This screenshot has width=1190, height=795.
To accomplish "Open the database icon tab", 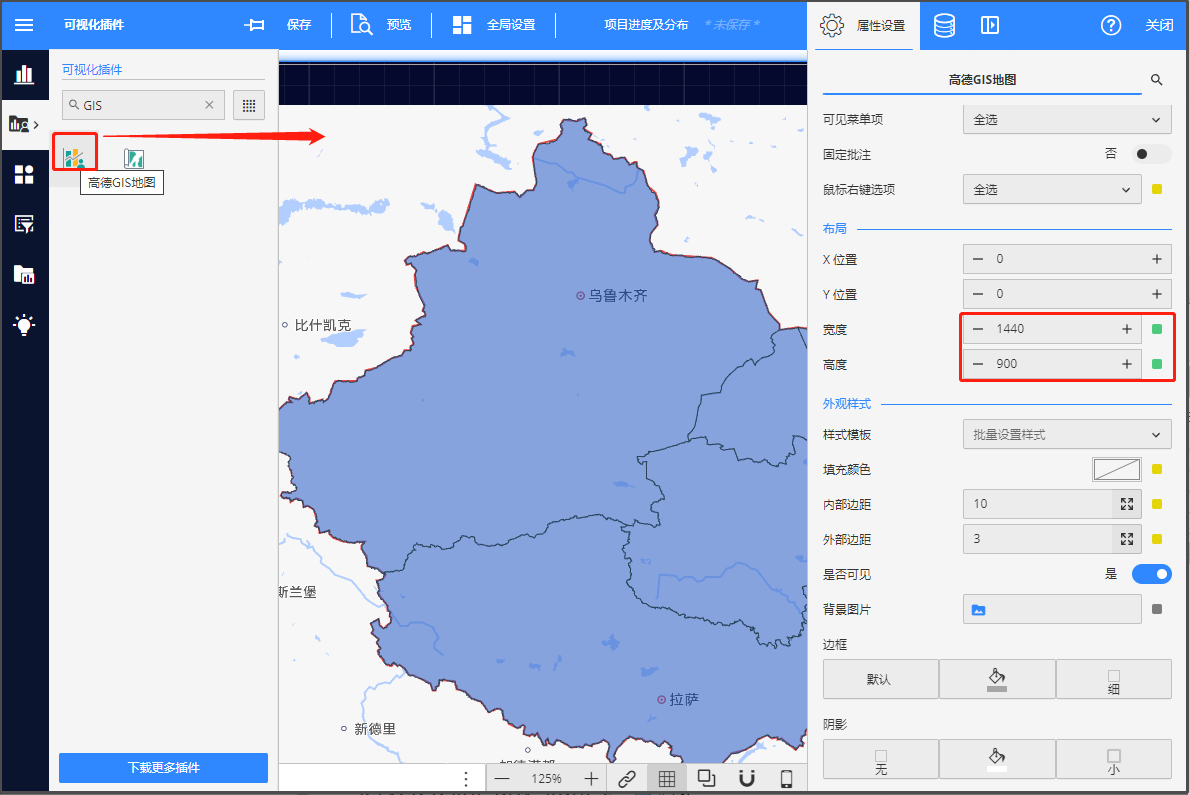I will (x=943, y=25).
